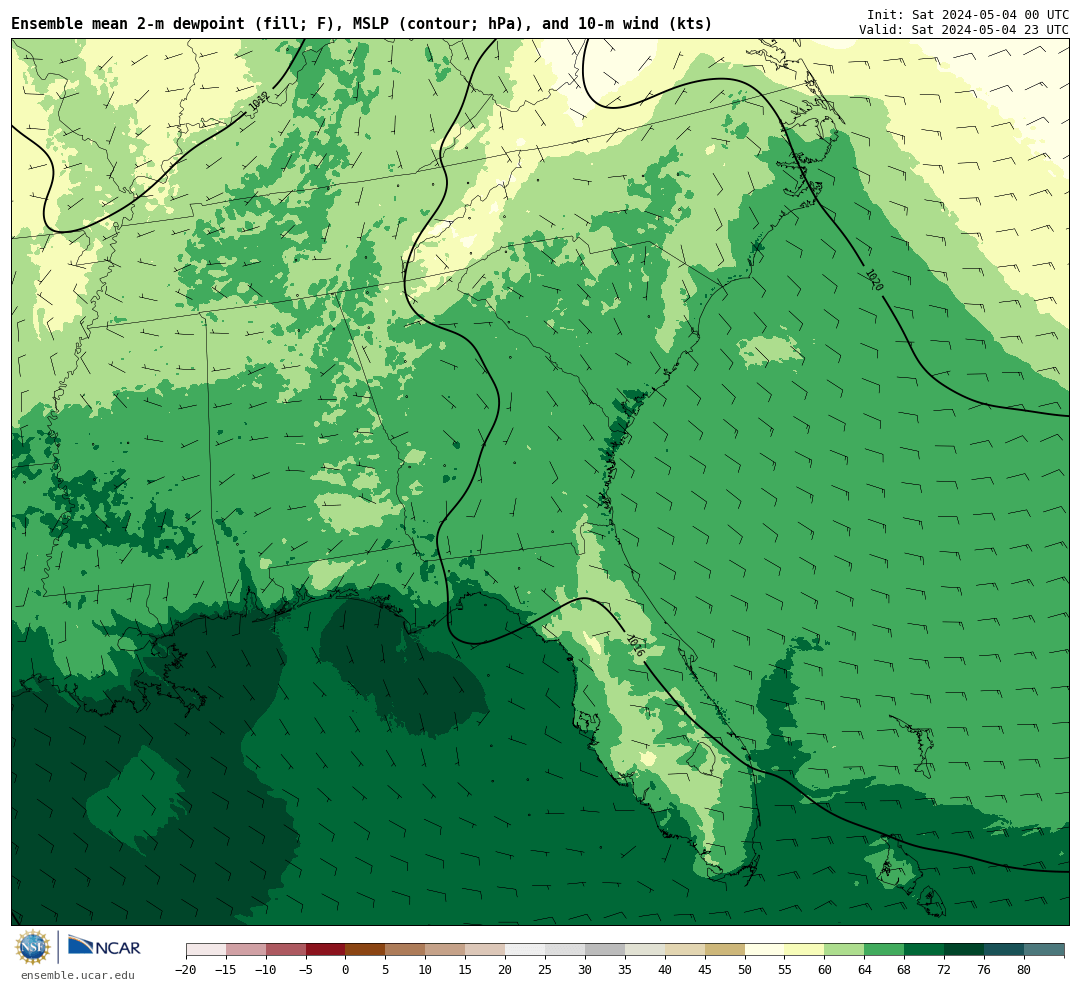Select the 76 to 80 teal swatch
This screenshot has height=988, width=1080.
pyautogui.click(x=1005, y=950)
